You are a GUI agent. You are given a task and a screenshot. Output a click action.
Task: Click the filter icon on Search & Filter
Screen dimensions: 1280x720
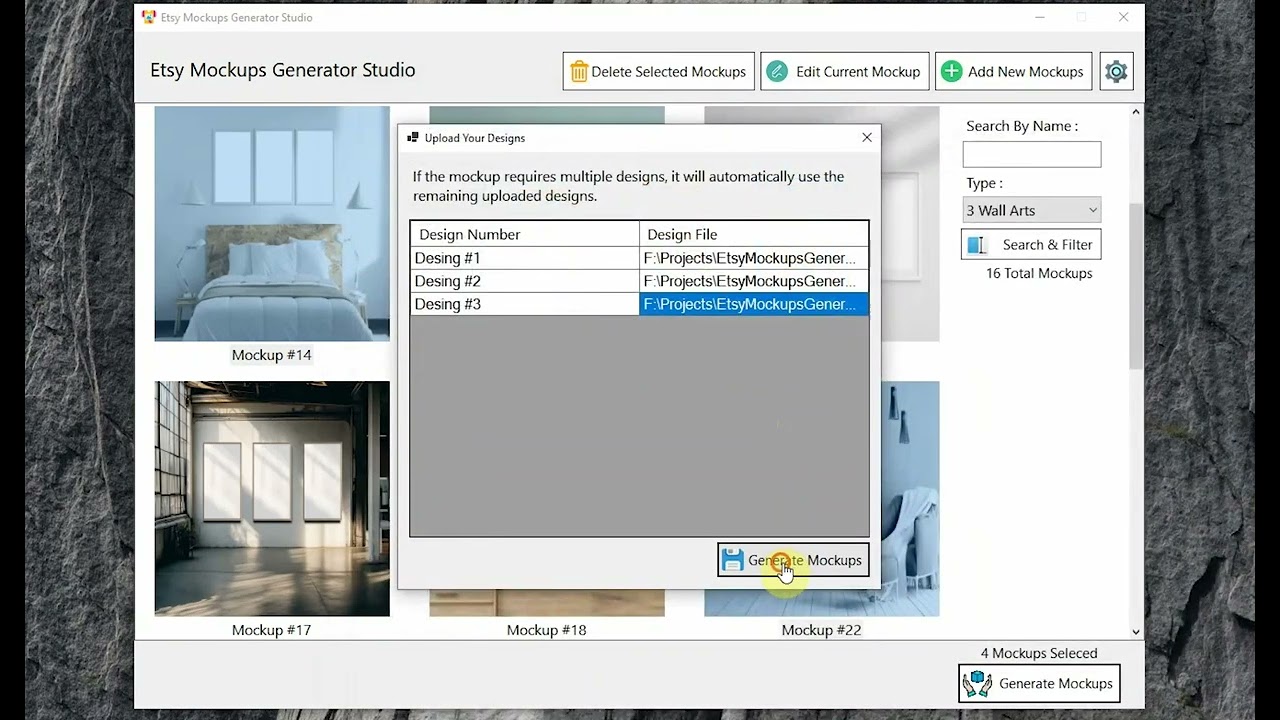click(977, 244)
